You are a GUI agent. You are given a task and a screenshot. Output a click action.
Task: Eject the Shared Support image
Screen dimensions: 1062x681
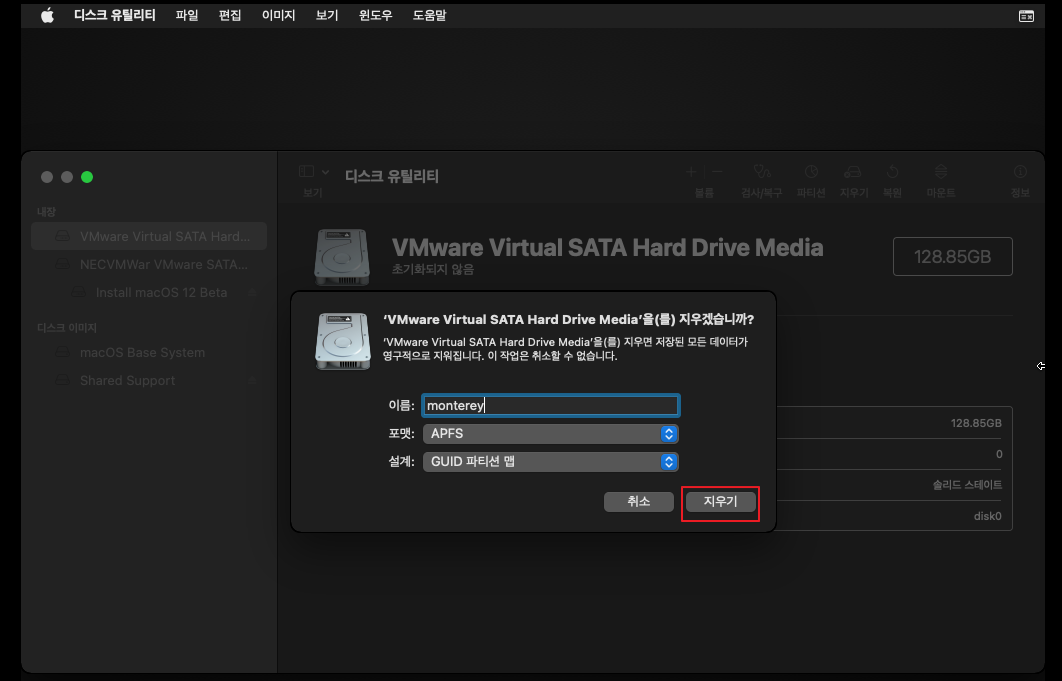252,381
